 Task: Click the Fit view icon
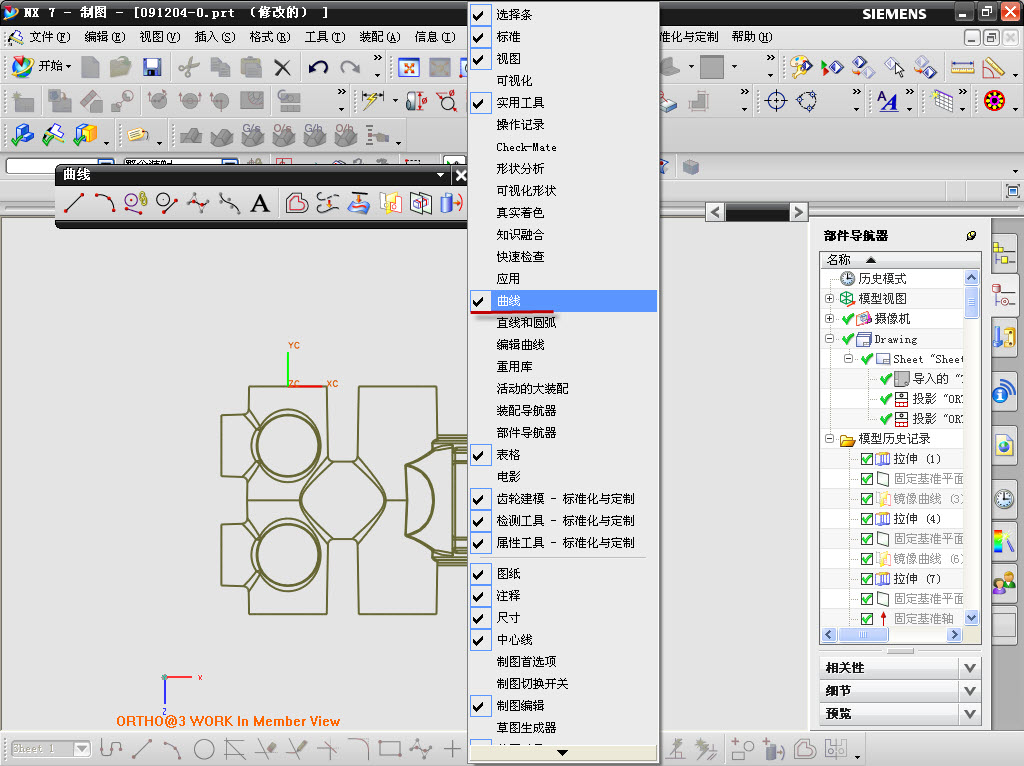tap(409, 67)
